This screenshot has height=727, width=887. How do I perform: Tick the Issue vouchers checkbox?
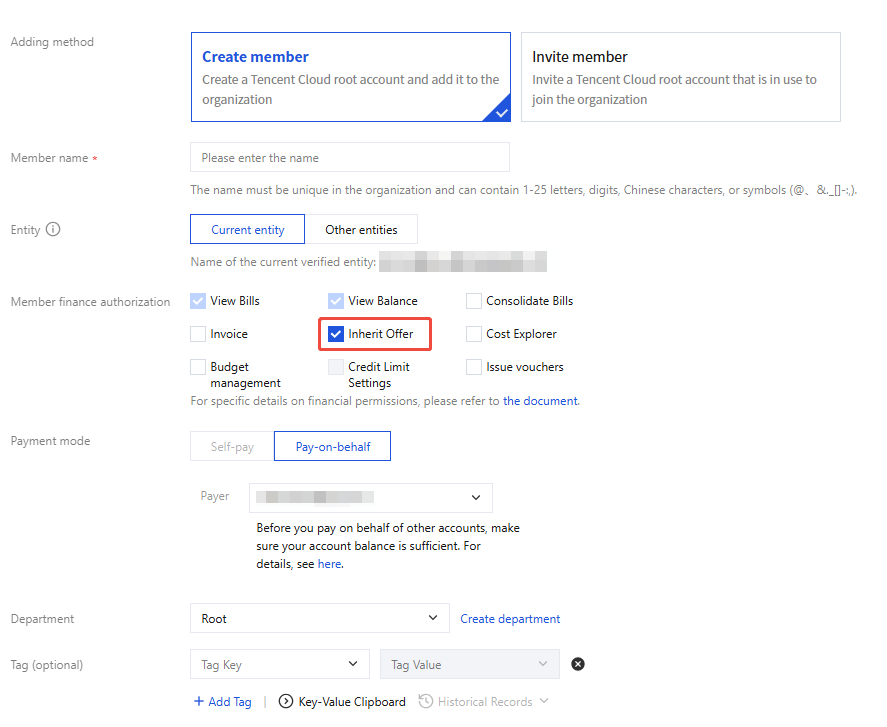474,367
